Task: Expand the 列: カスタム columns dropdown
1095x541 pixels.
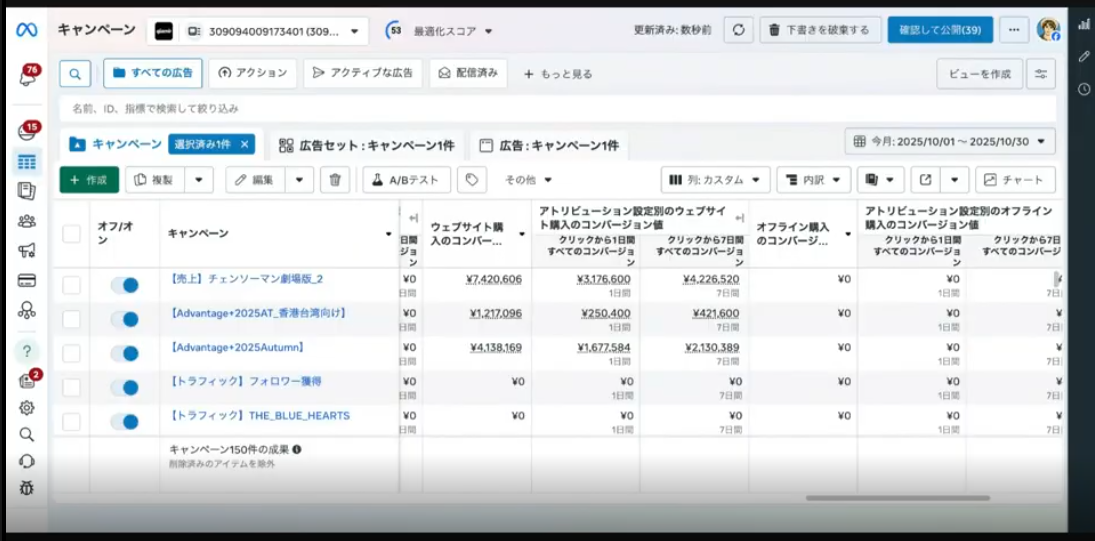Action: [x=715, y=180]
